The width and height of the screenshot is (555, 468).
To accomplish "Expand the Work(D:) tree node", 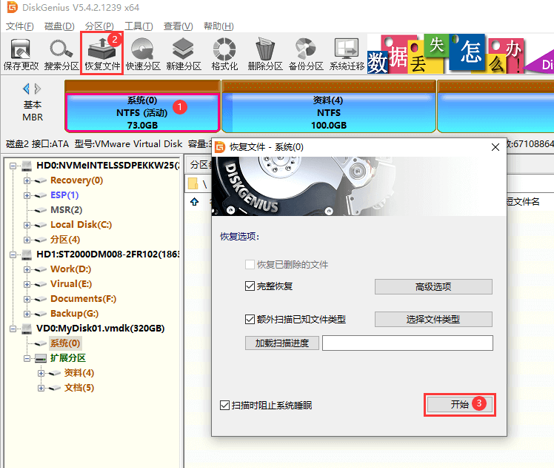I will [27, 269].
